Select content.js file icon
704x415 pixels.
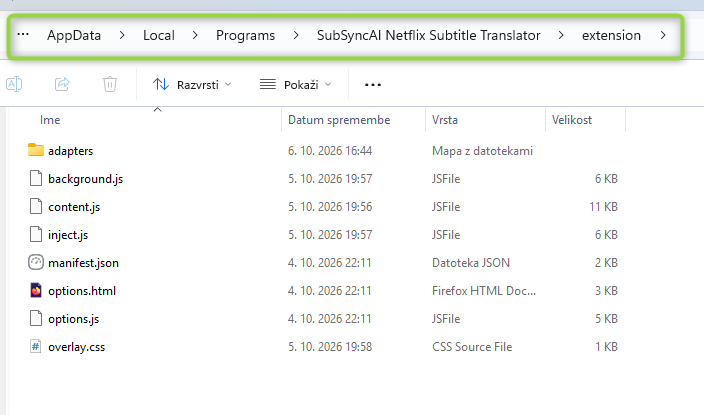[35, 206]
